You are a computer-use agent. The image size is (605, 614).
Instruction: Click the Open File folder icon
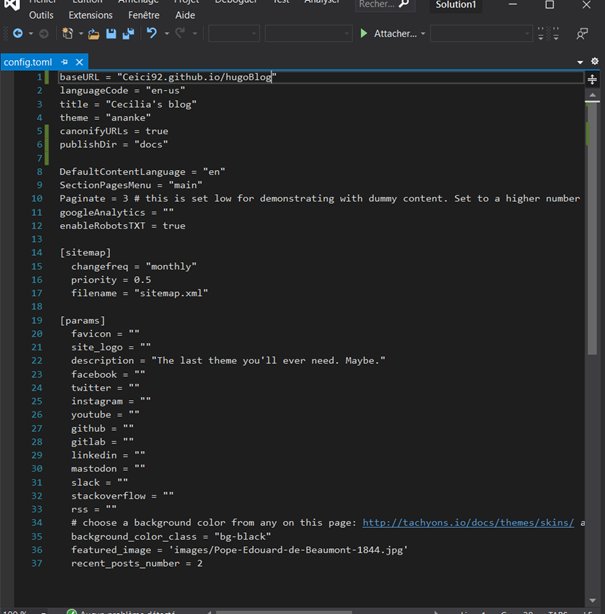tap(93, 34)
